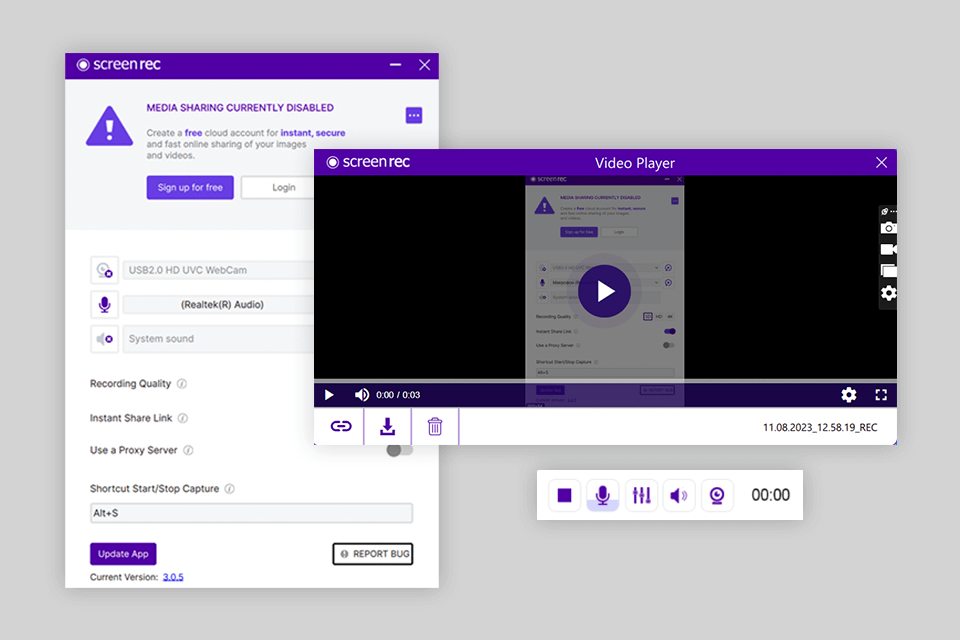The height and width of the screenshot is (640, 960).
Task: Click the webcam icon beside USB2.0 HD UVC WebCam
Action: [105, 270]
